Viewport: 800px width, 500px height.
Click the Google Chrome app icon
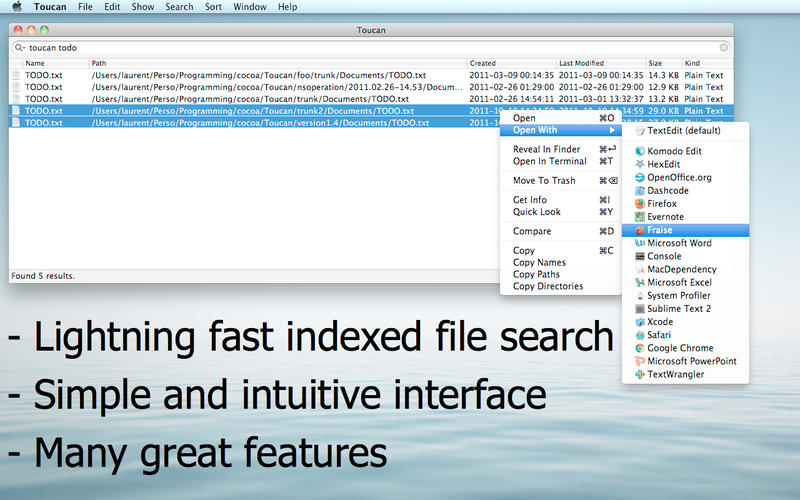[x=640, y=348]
